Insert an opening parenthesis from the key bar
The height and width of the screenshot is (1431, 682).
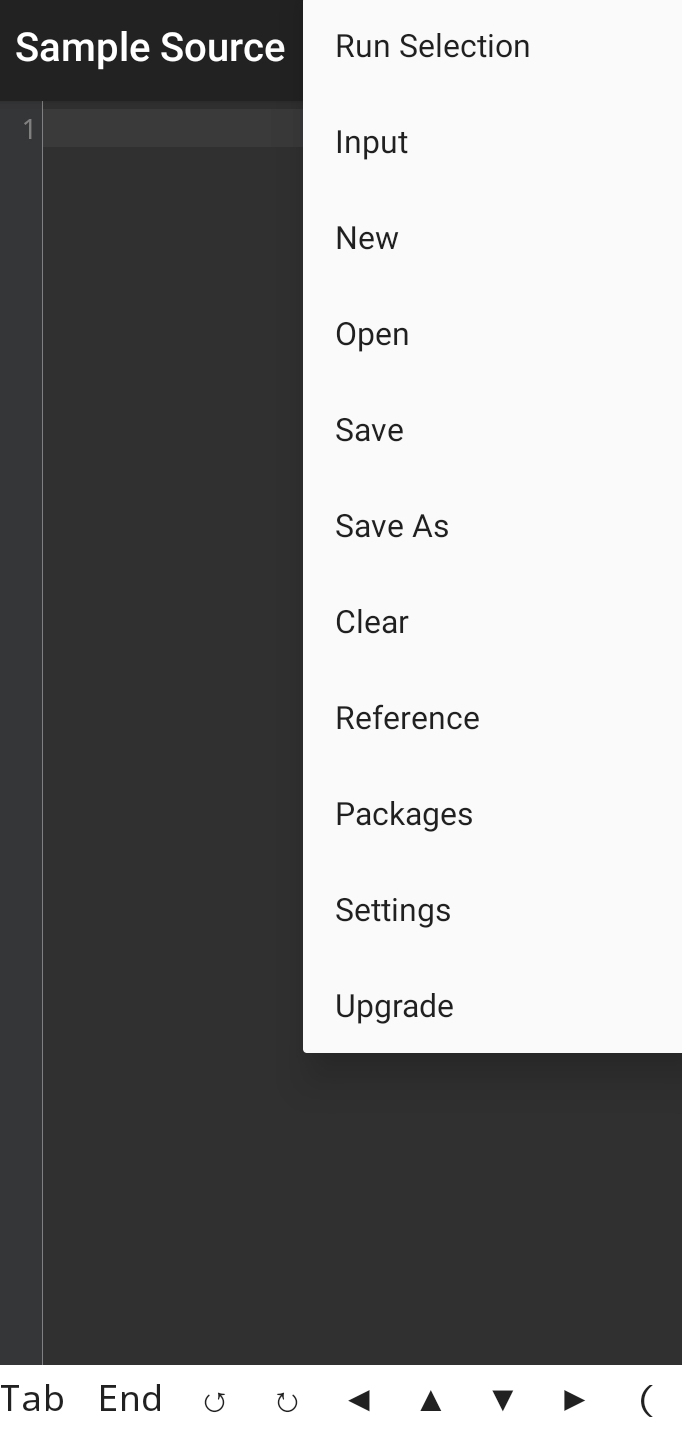coord(646,1401)
